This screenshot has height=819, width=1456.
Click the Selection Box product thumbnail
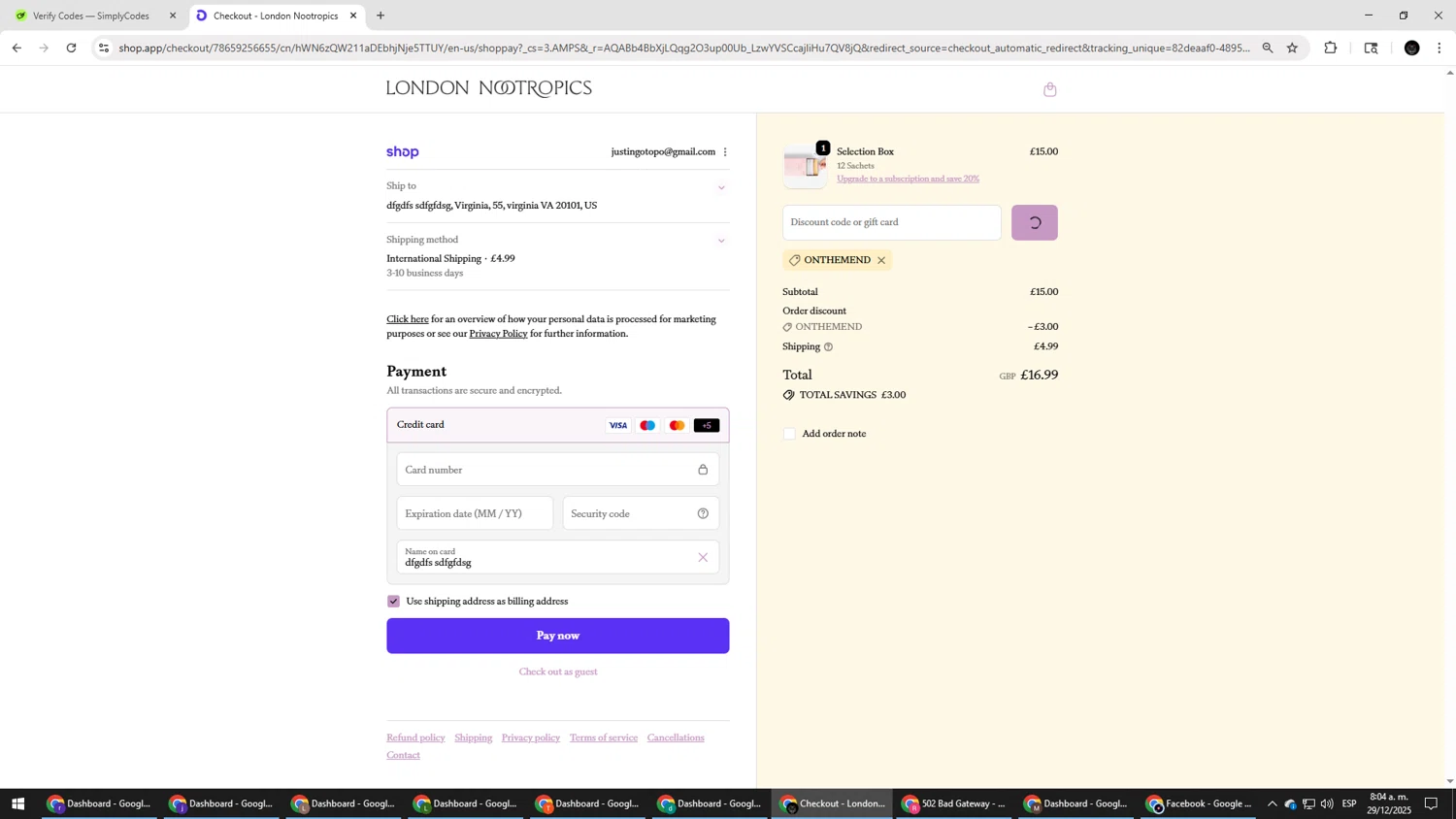[x=806, y=166]
